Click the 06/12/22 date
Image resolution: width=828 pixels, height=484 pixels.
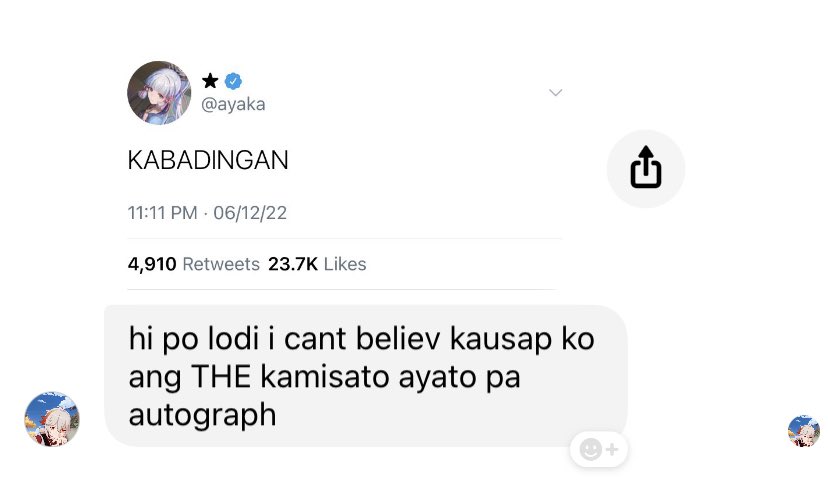[250, 213]
